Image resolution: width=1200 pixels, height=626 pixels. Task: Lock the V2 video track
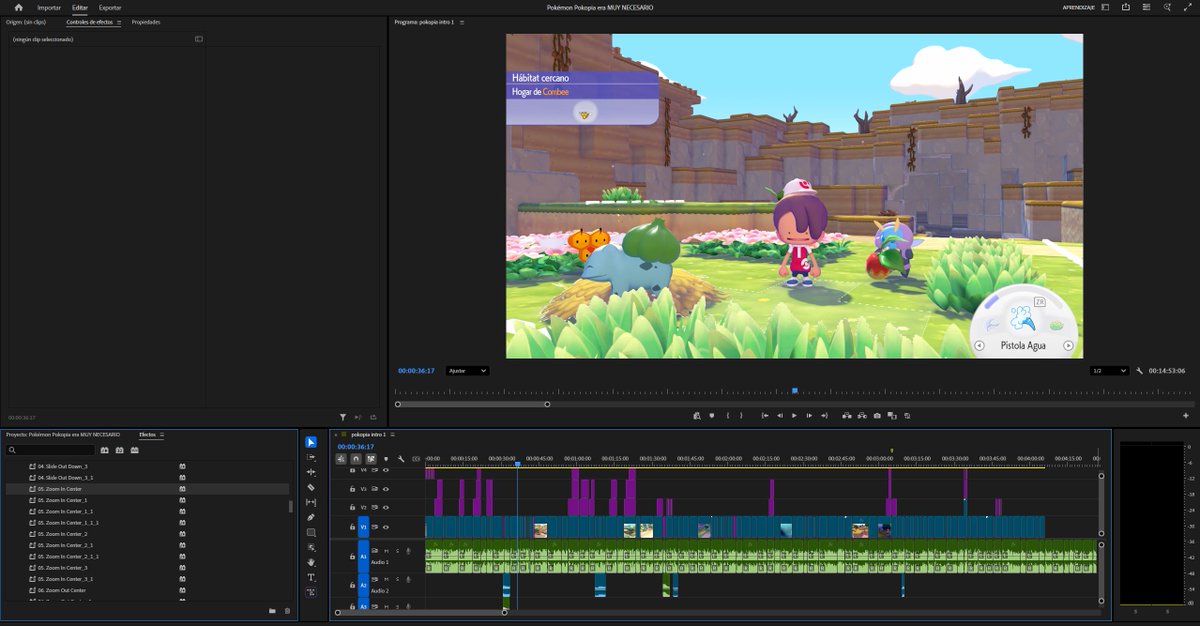[x=351, y=505]
